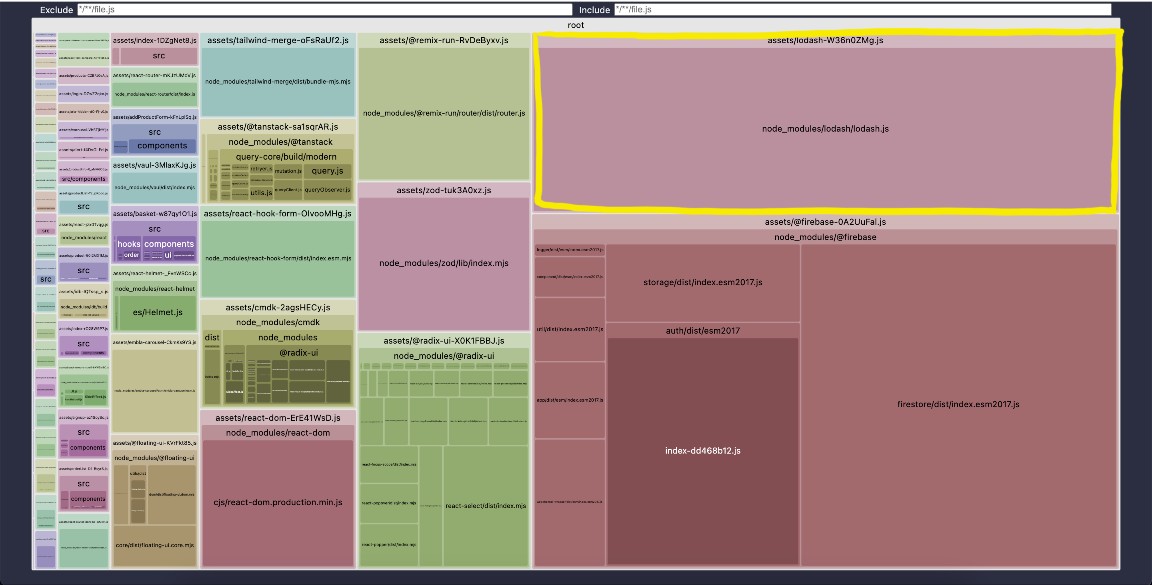The width and height of the screenshot is (1152, 585).
Task: Select node_modules/@remix-run/router/dist/router.js block
Action: pyautogui.click(x=444, y=113)
